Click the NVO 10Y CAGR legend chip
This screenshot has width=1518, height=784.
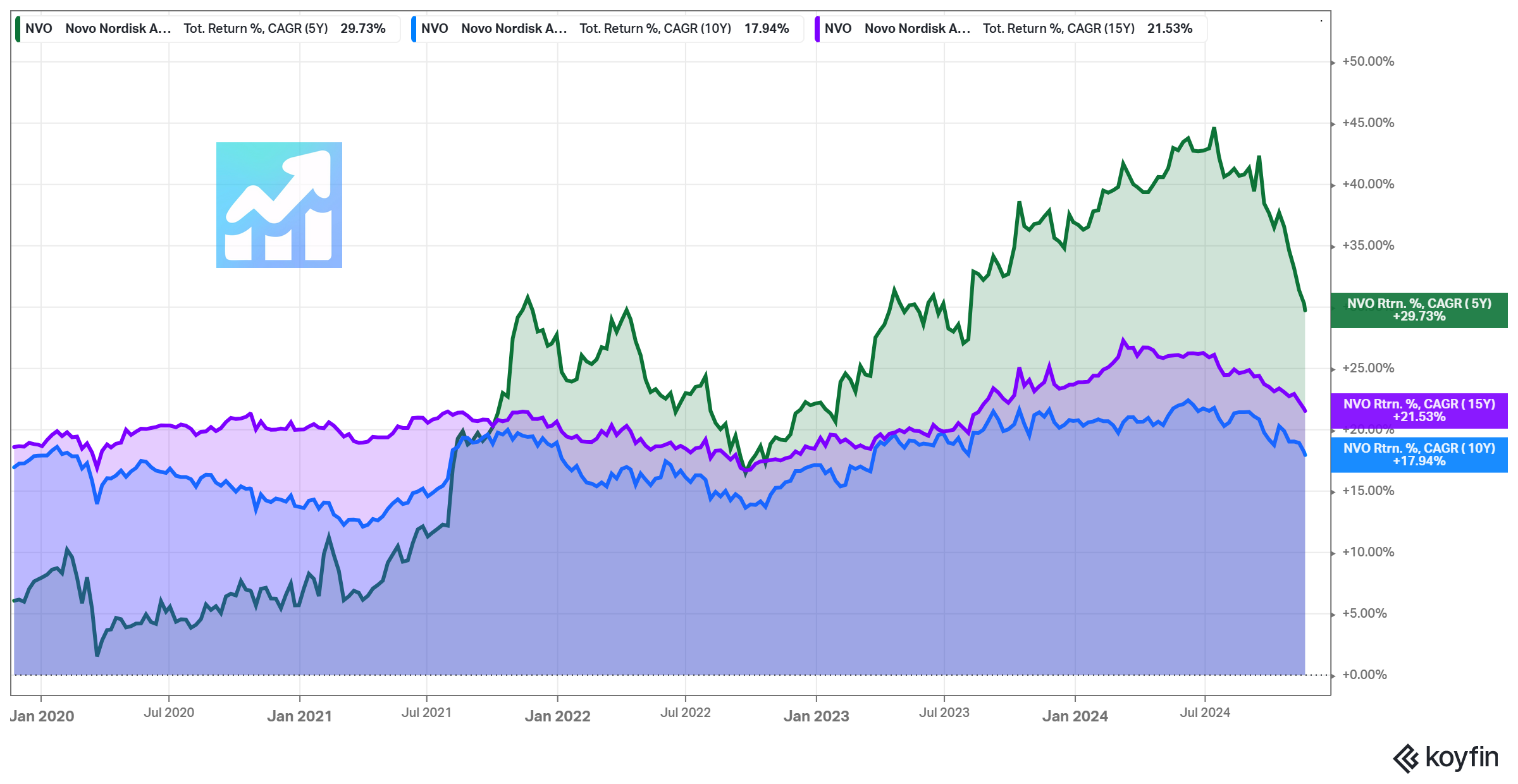click(607, 29)
